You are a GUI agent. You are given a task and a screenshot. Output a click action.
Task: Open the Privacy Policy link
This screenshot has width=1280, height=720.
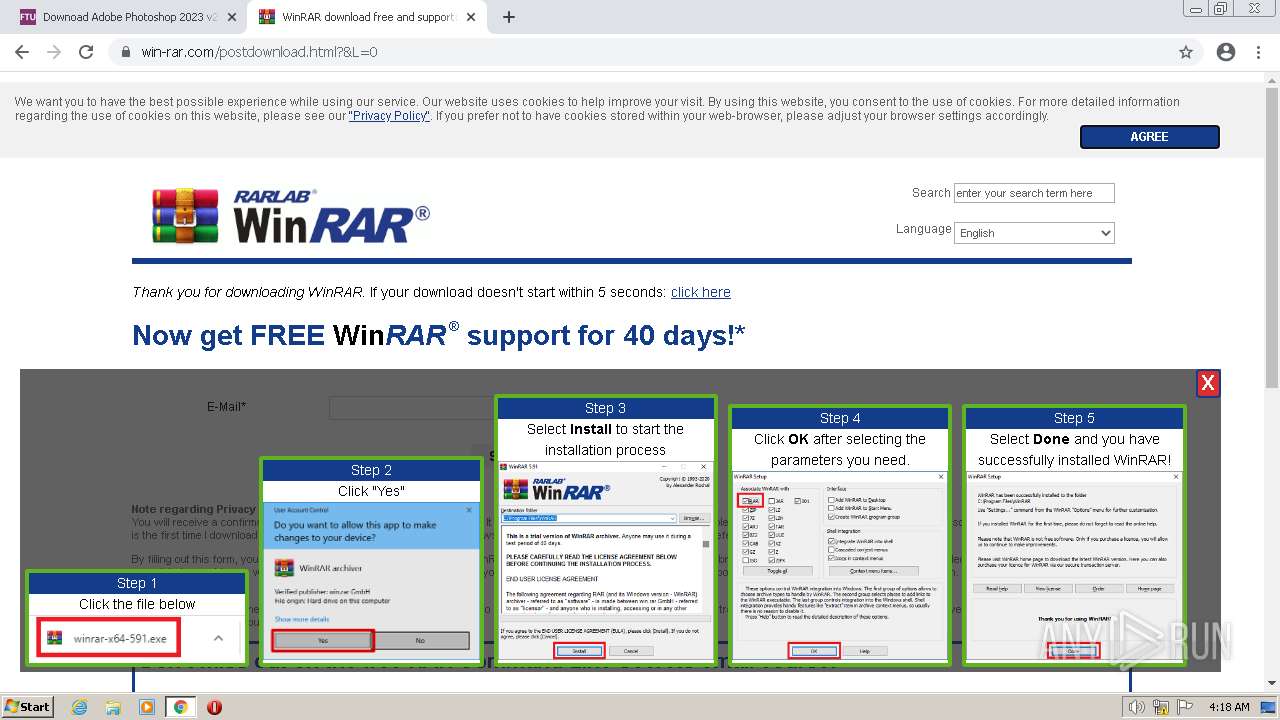[x=389, y=116]
